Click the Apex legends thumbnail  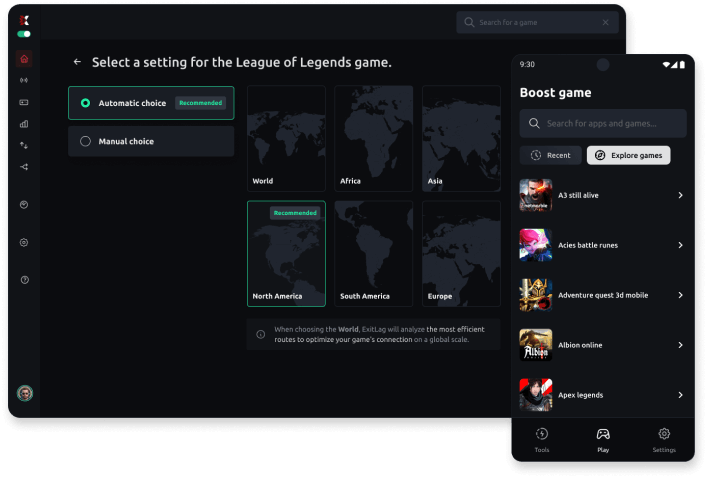tap(536, 395)
